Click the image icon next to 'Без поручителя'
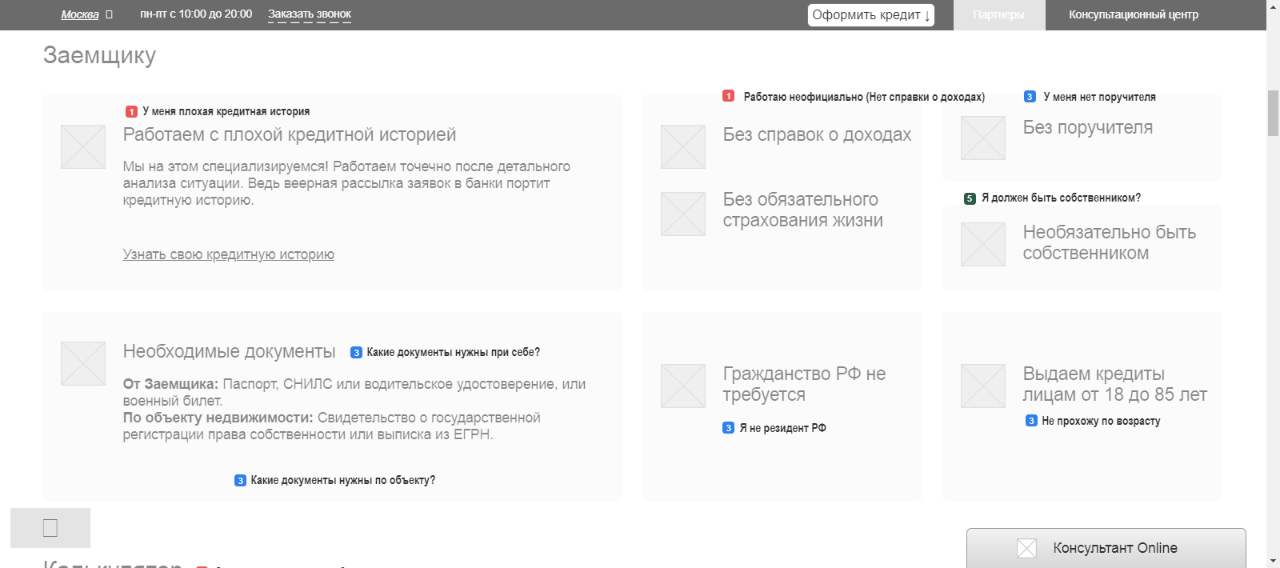The height and width of the screenshot is (568, 1280). point(983,138)
